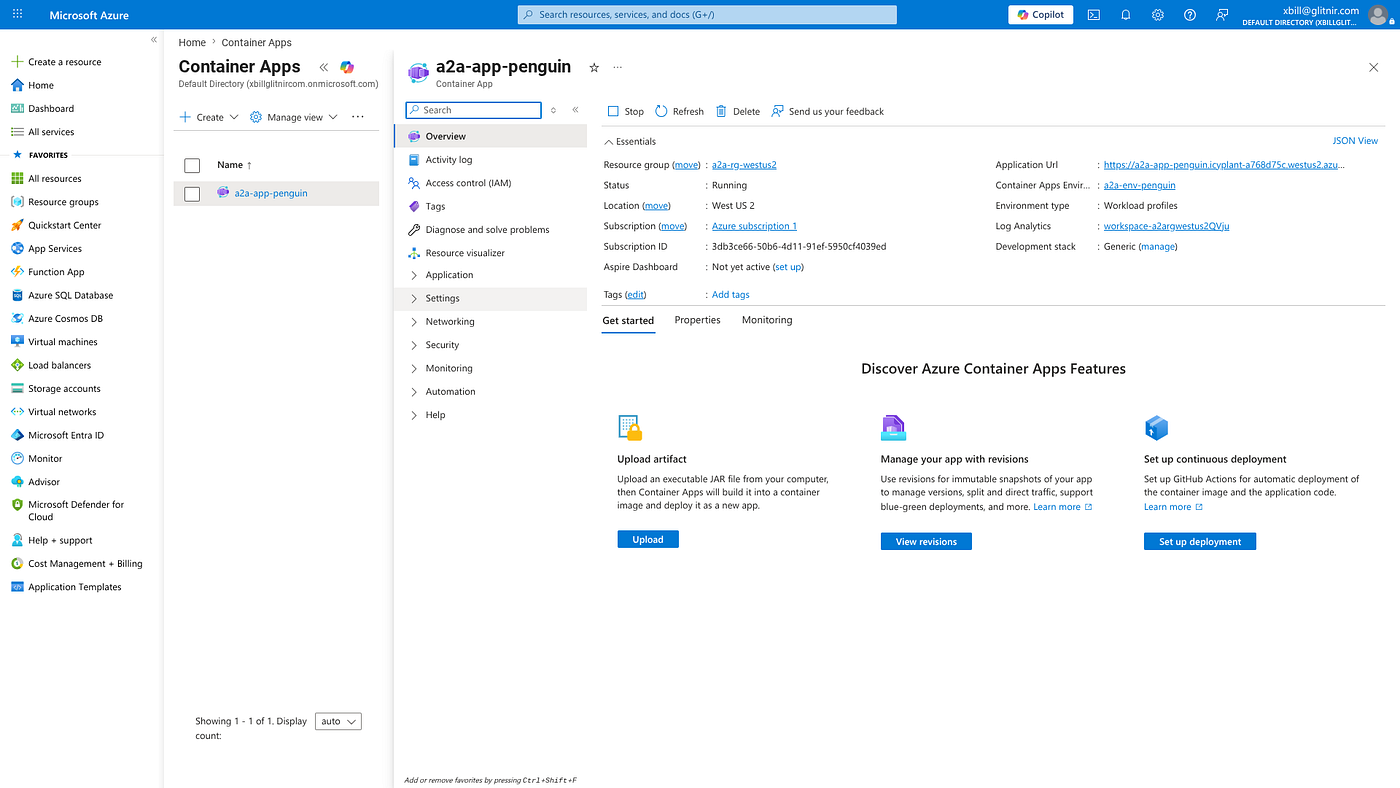Switch to the Monitoring tab
Screen dimensions: 1400x788
(x=767, y=320)
